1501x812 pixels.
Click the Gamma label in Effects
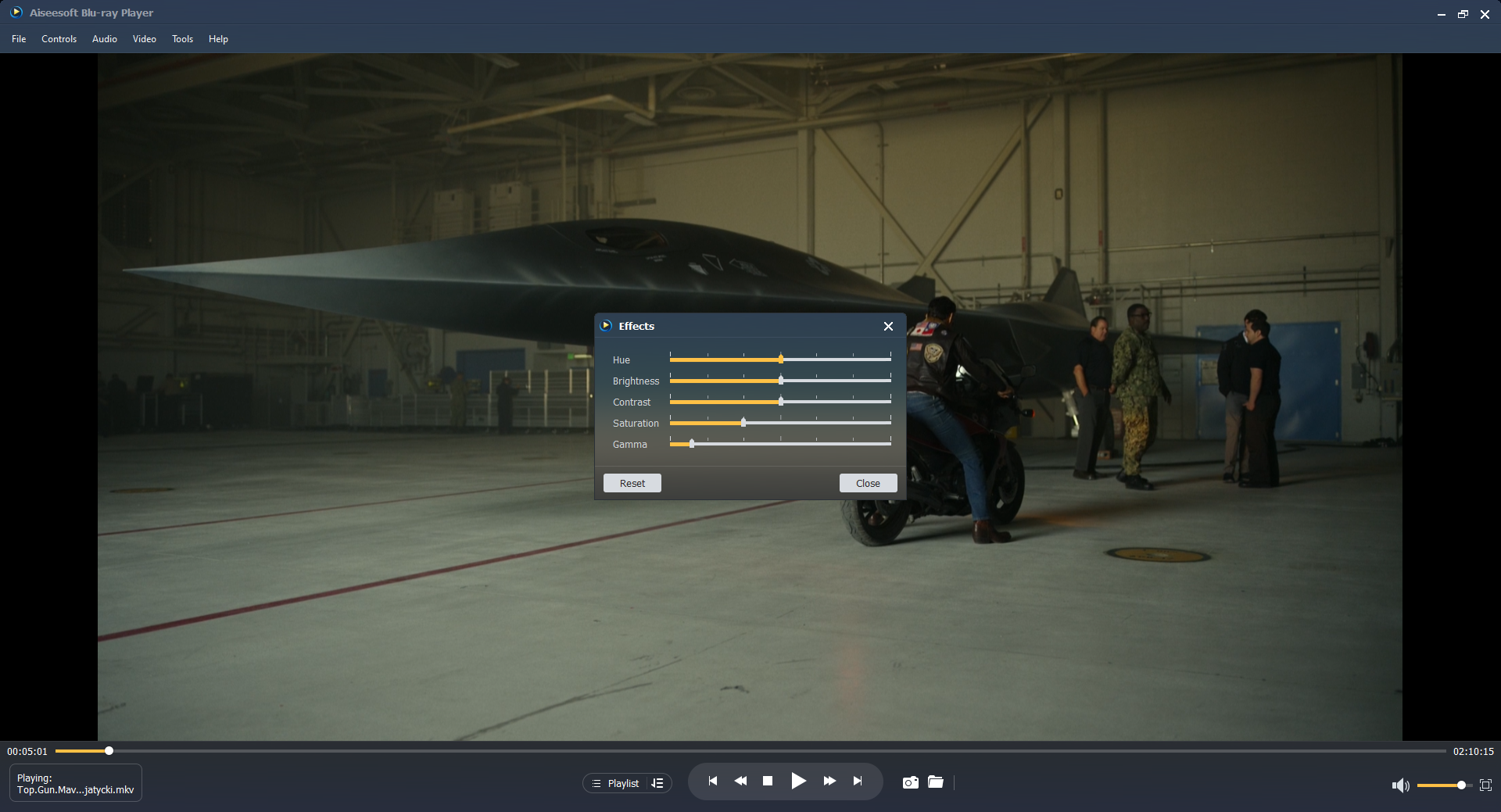[630, 445]
